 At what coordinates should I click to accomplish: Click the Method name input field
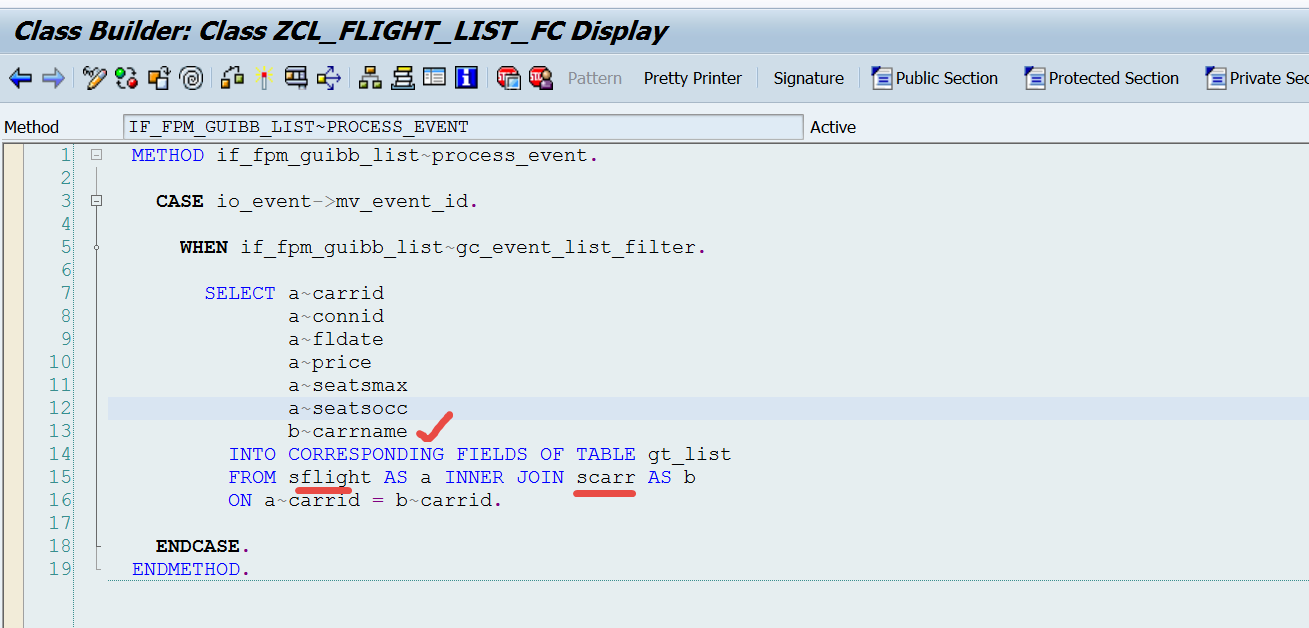(x=463, y=127)
